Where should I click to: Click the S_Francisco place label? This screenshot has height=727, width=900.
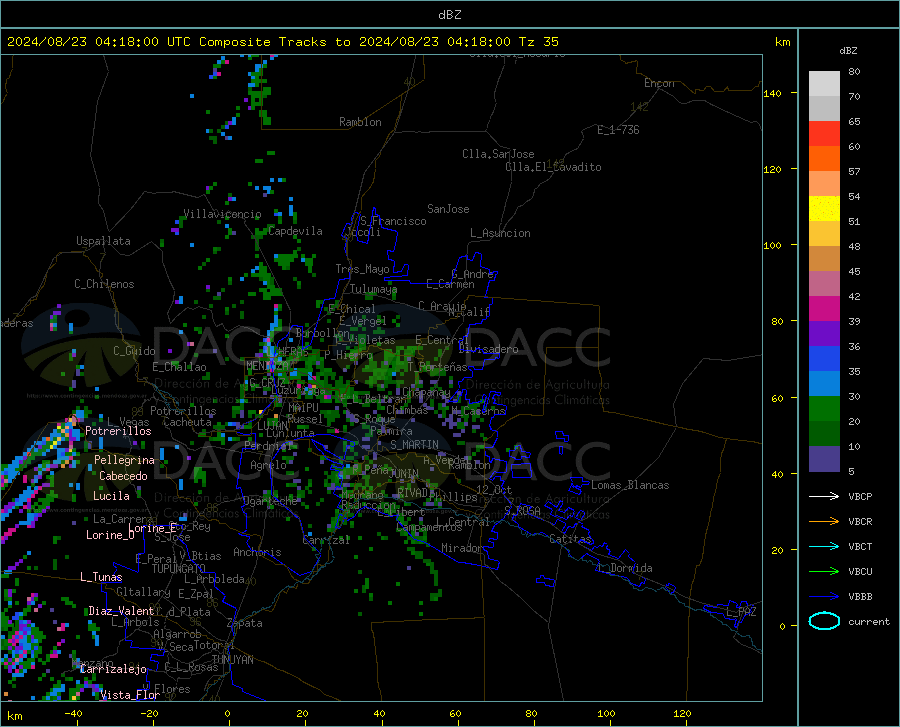(x=393, y=221)
